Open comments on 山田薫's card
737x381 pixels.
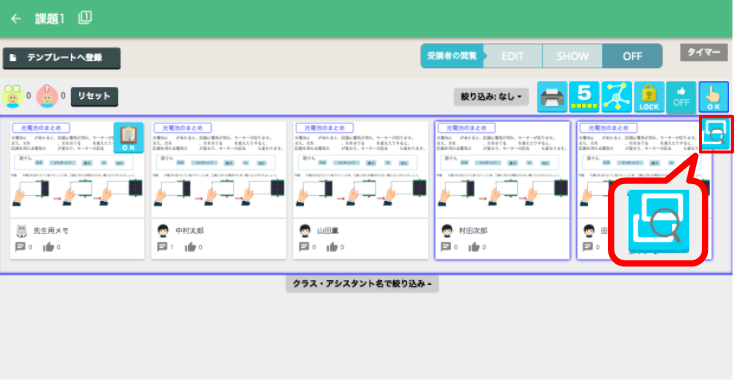[x=304, y=247]
